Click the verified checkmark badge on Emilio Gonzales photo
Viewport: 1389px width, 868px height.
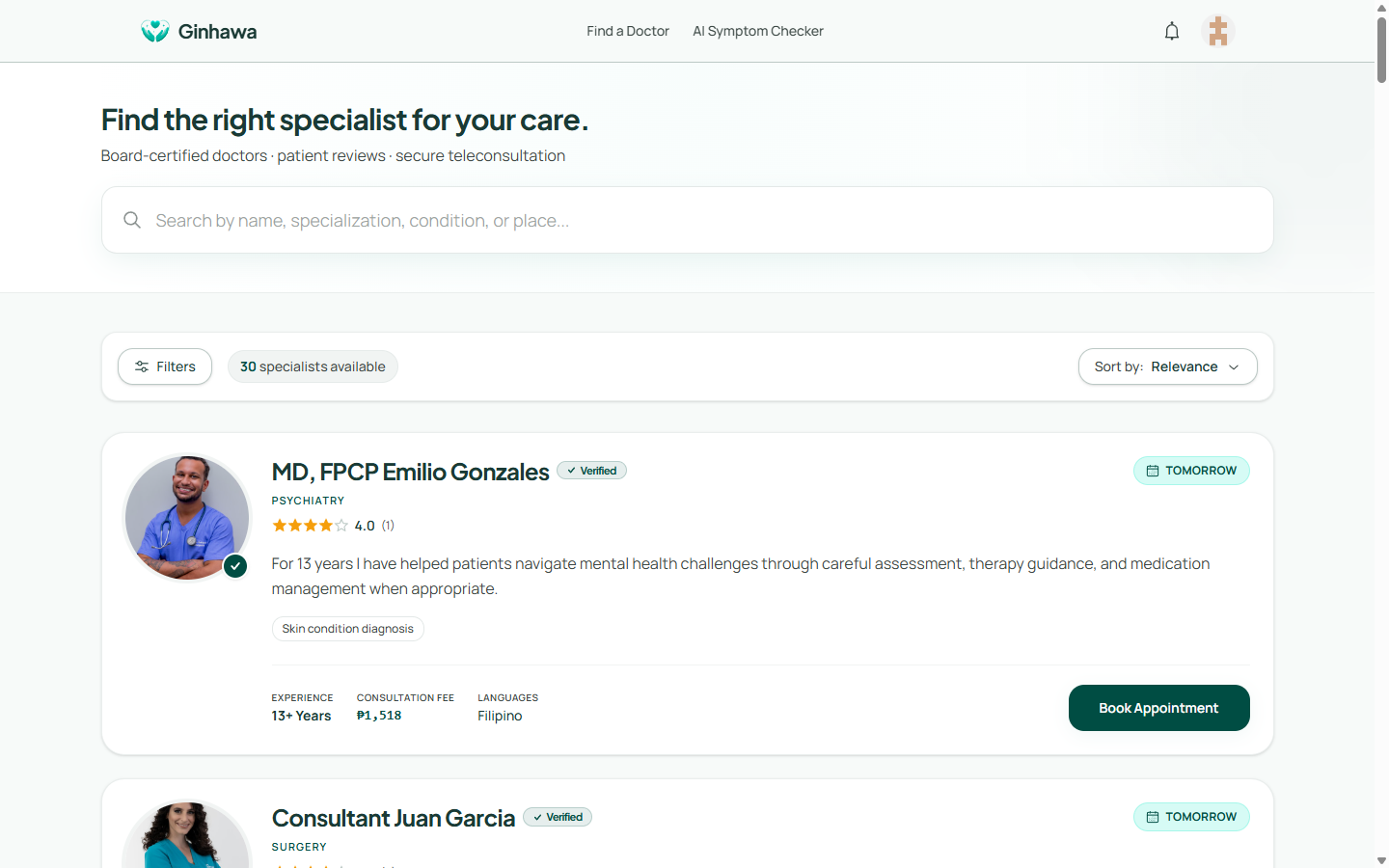(235, 566)
